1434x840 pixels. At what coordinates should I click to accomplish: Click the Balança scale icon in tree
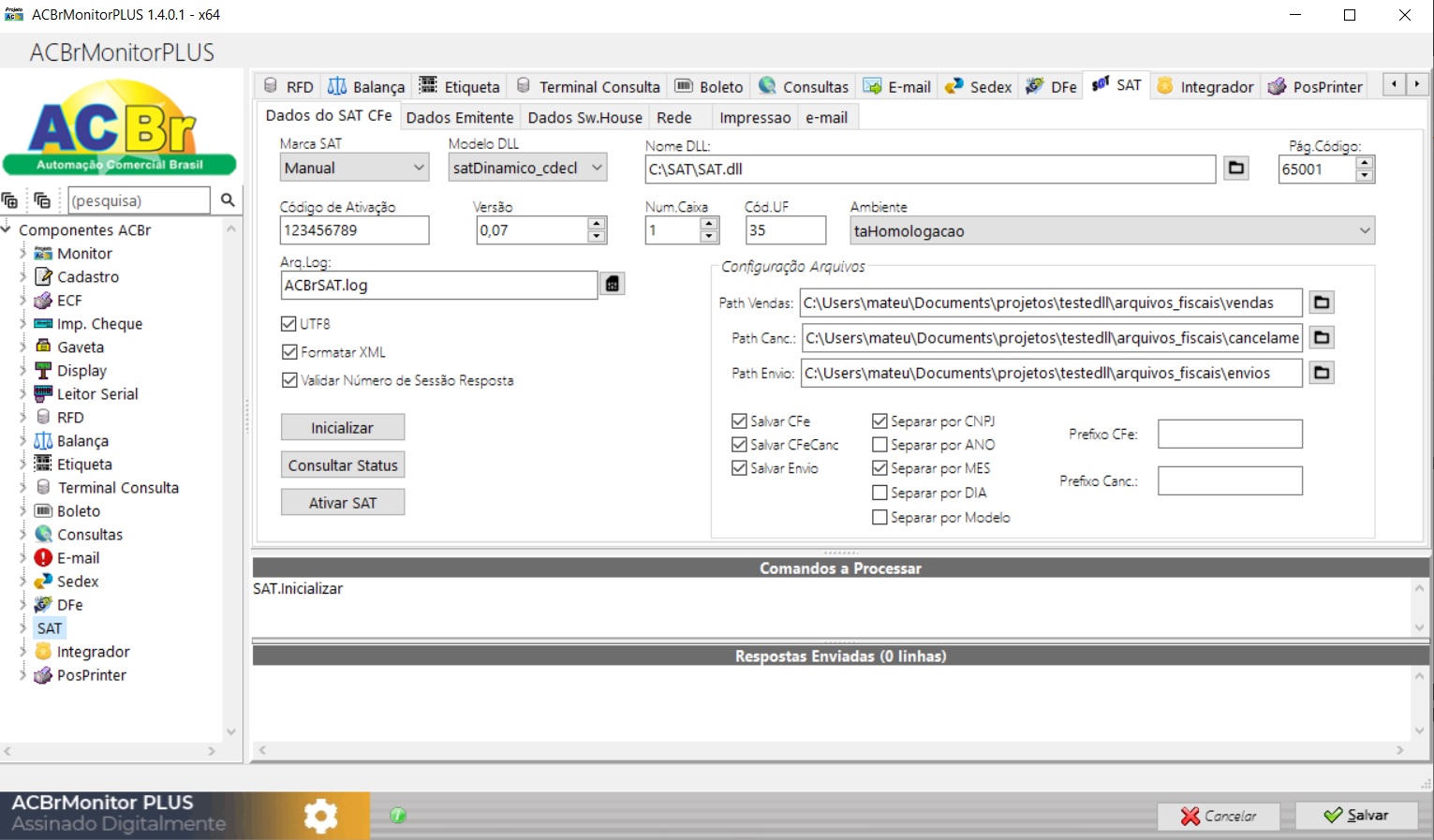click(43, 441)
